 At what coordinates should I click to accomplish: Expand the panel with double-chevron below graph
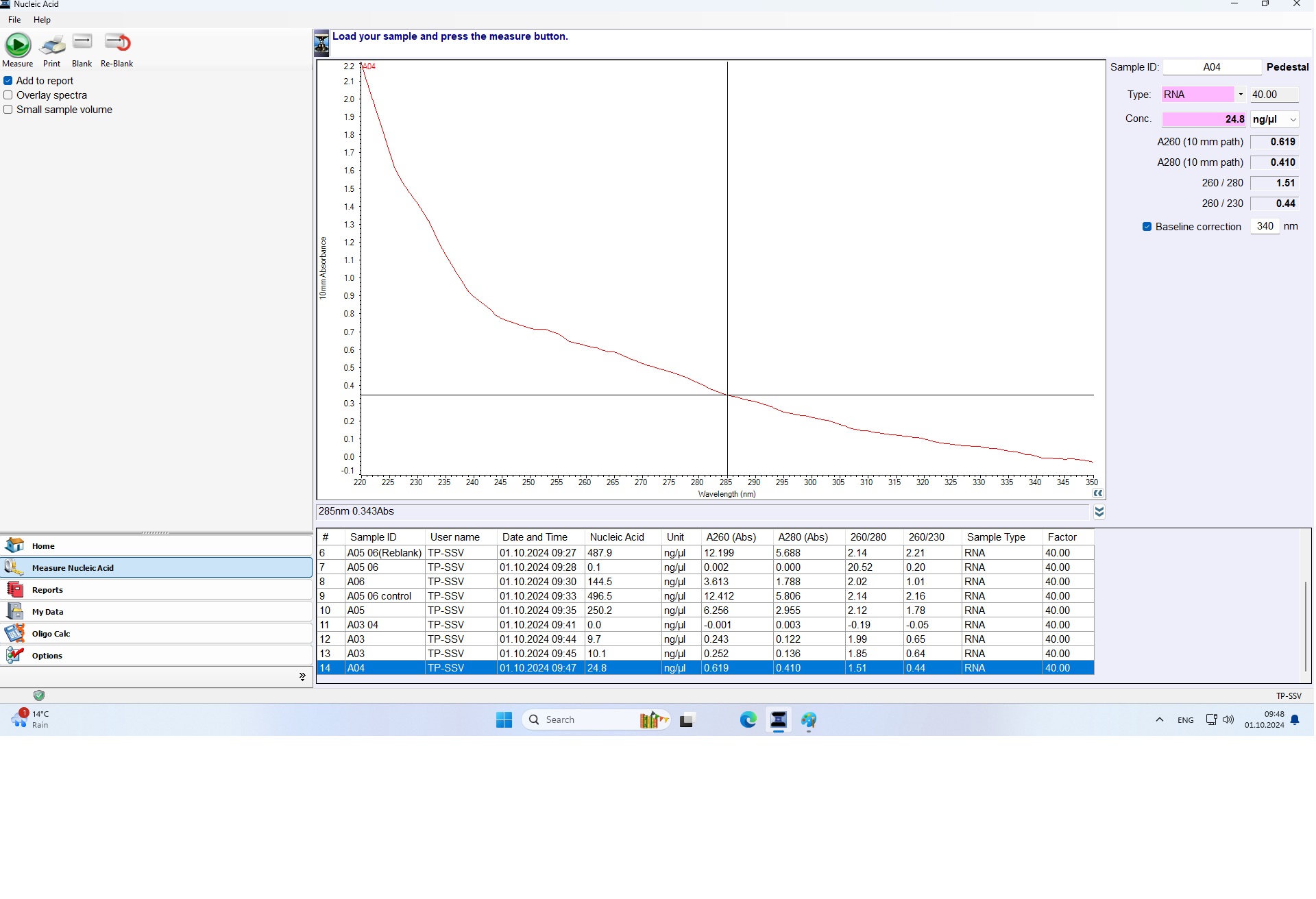[1099, 512]
